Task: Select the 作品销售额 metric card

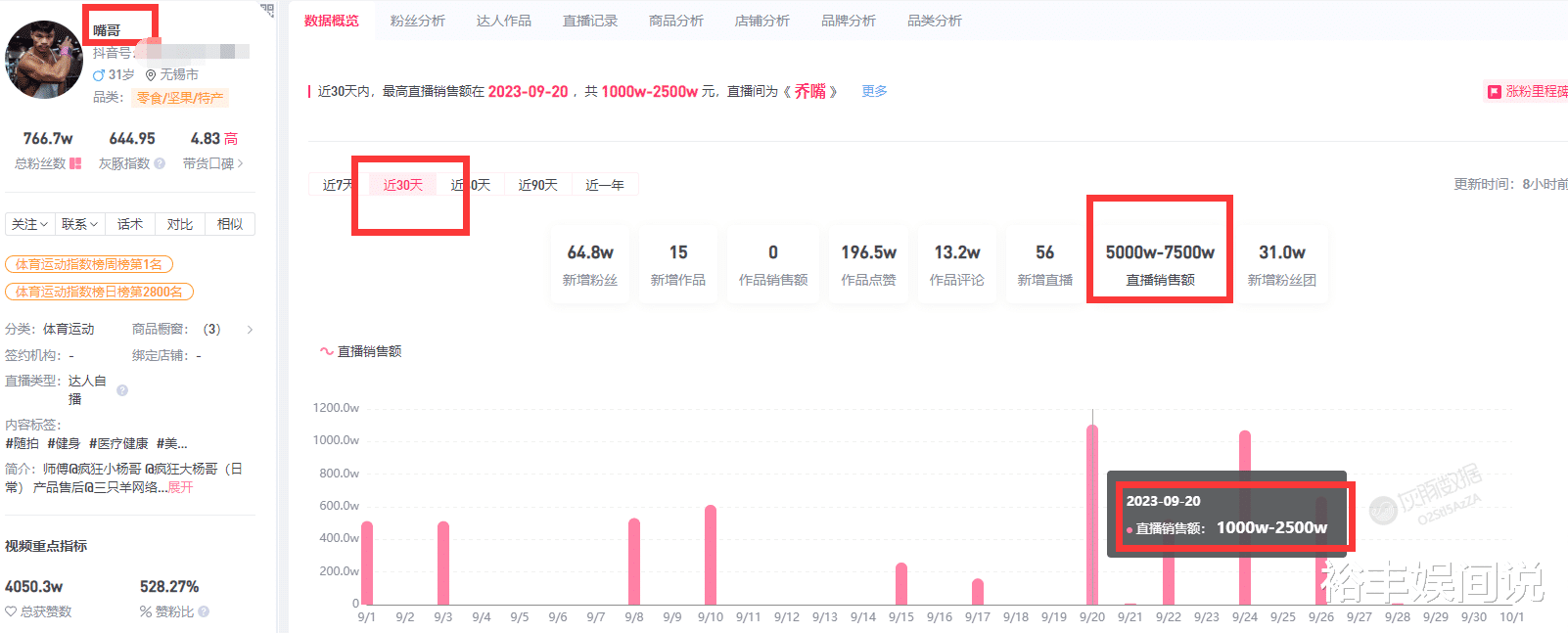Action: click(773, 264)
